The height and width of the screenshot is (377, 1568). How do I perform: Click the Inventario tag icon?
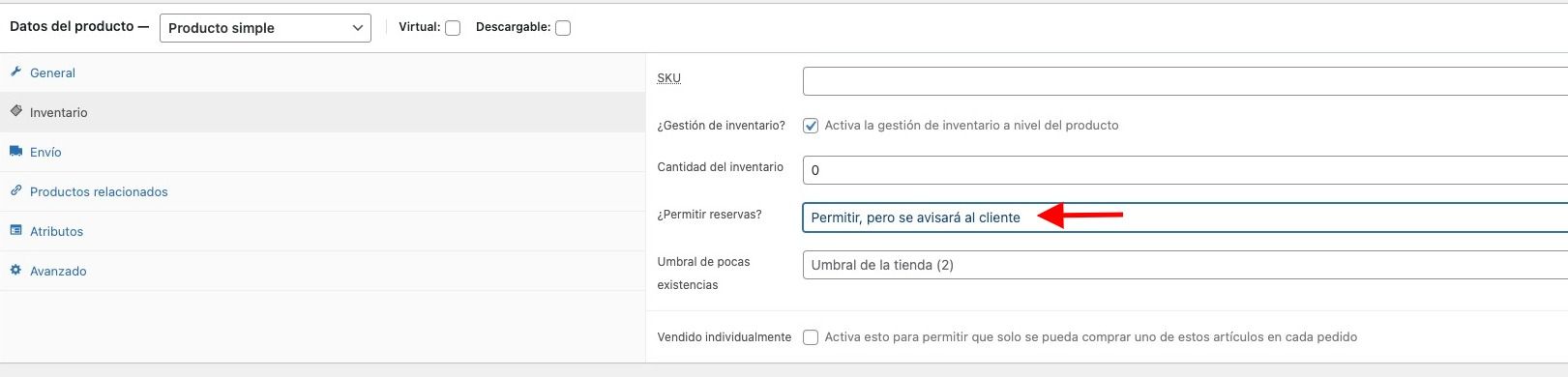tap(15, 112)
